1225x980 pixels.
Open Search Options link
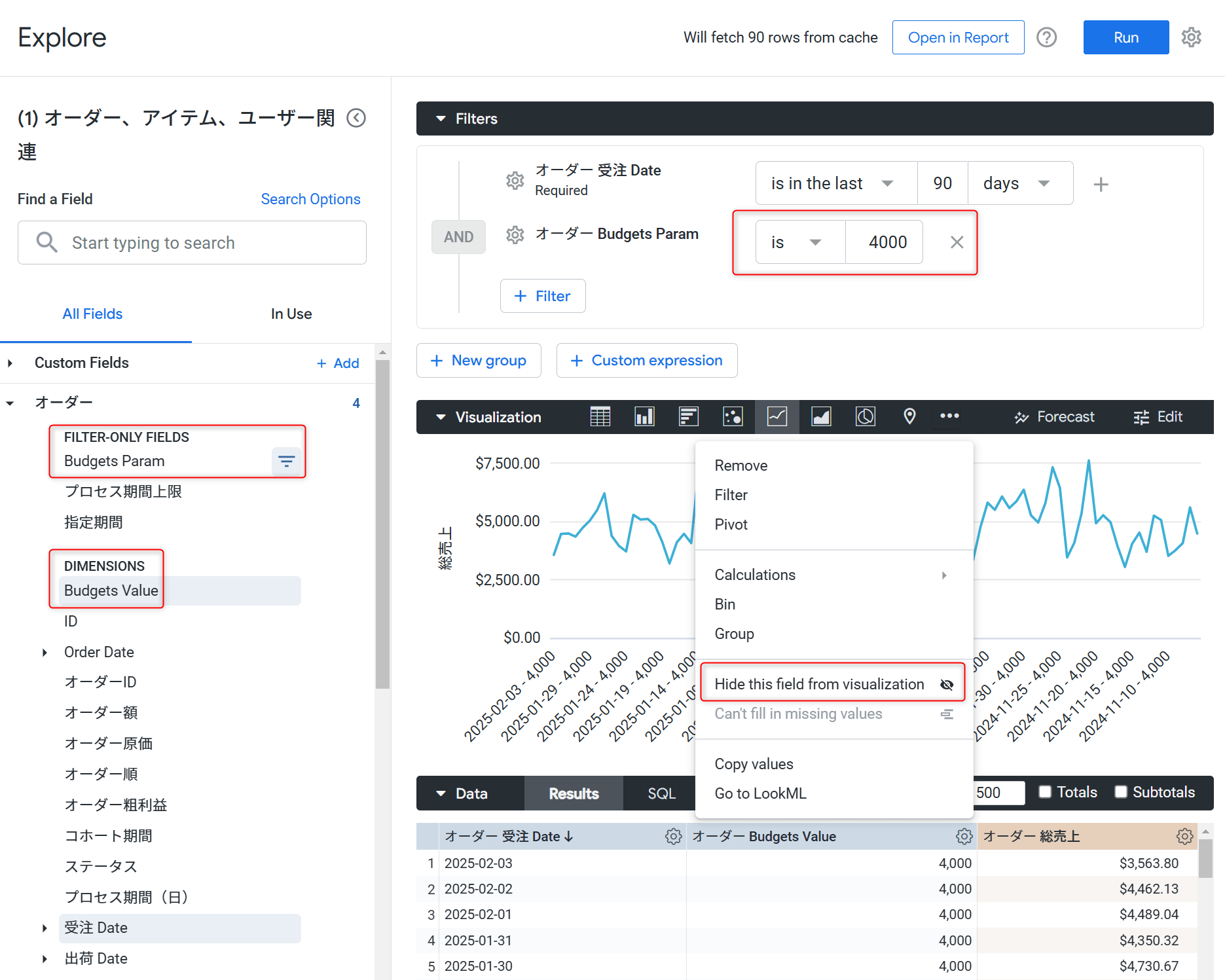point(310,199)
